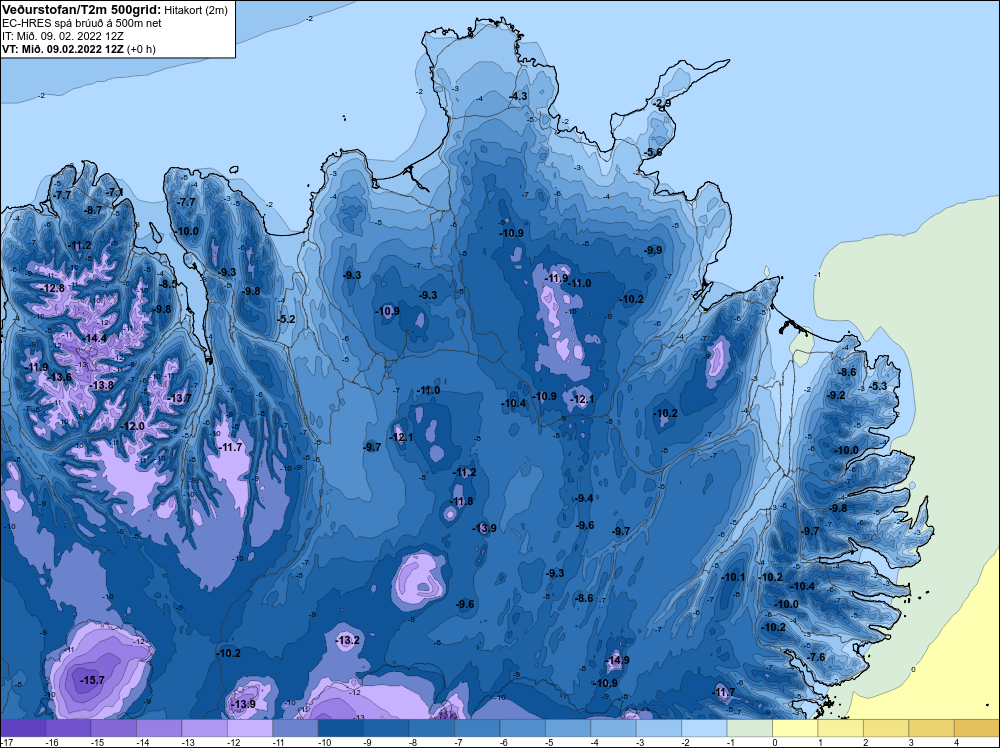Click the -9.9 temperature reading
The image size is (1000, 748).
point(653,250)
